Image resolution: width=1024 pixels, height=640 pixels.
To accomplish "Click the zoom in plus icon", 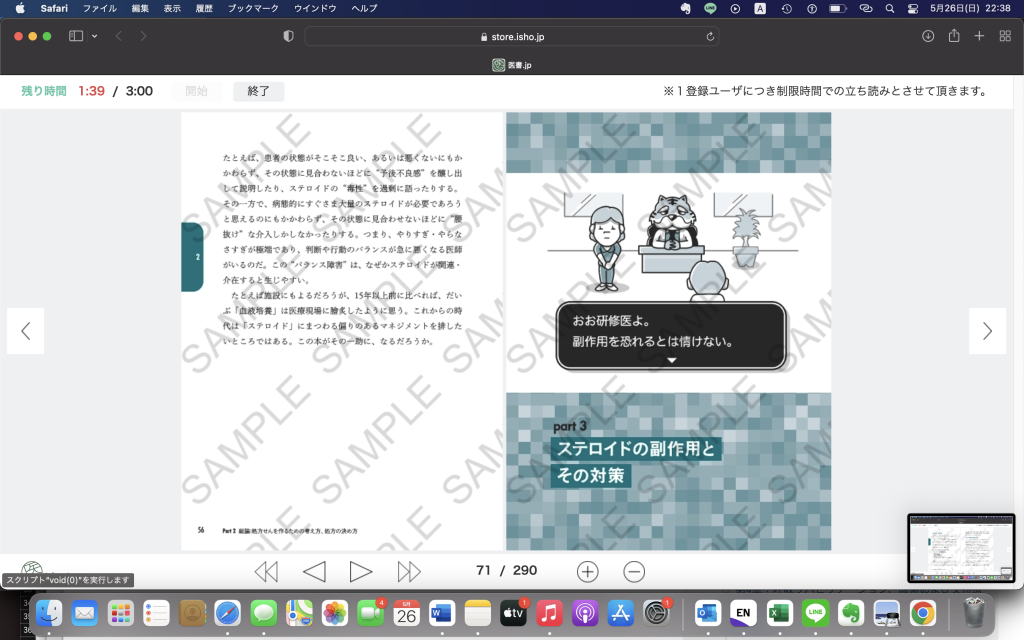I will point(588,571).
